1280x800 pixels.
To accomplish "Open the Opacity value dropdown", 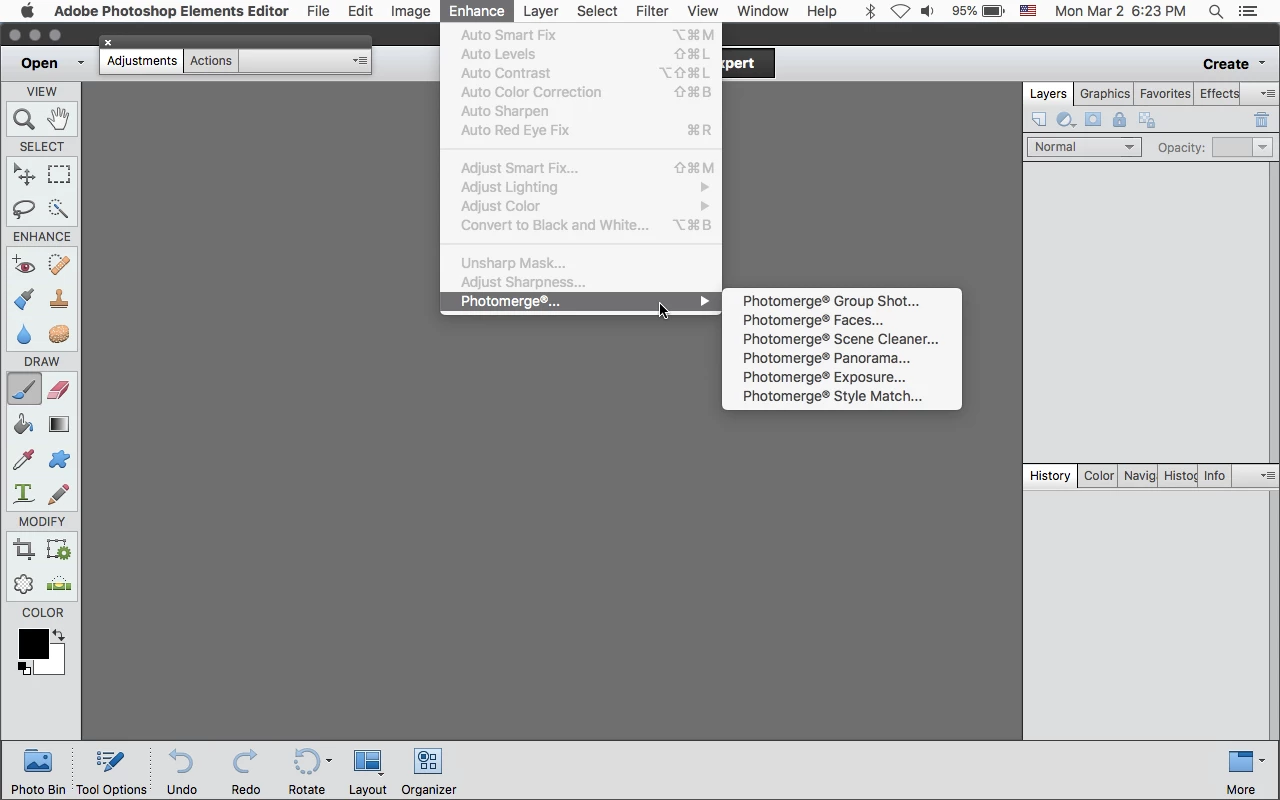I will [1262, 147].
